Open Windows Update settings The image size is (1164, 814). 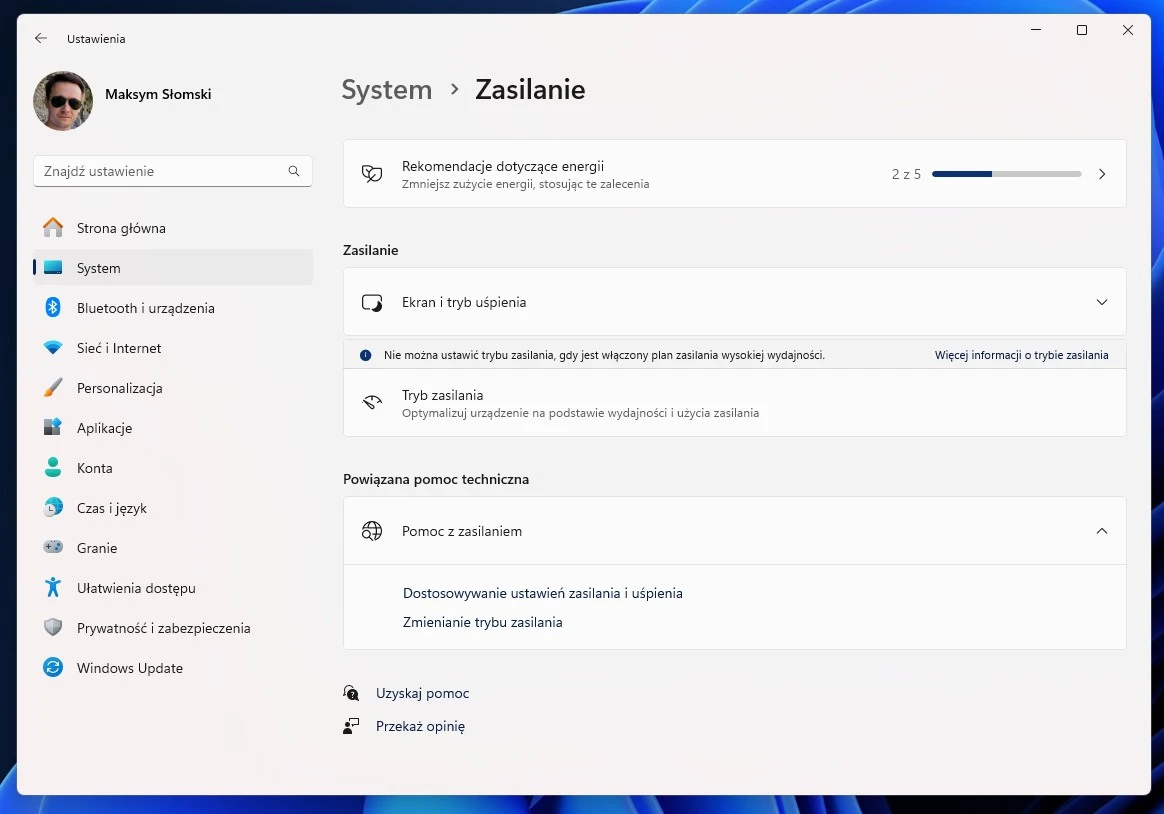(x=130, y=668)
